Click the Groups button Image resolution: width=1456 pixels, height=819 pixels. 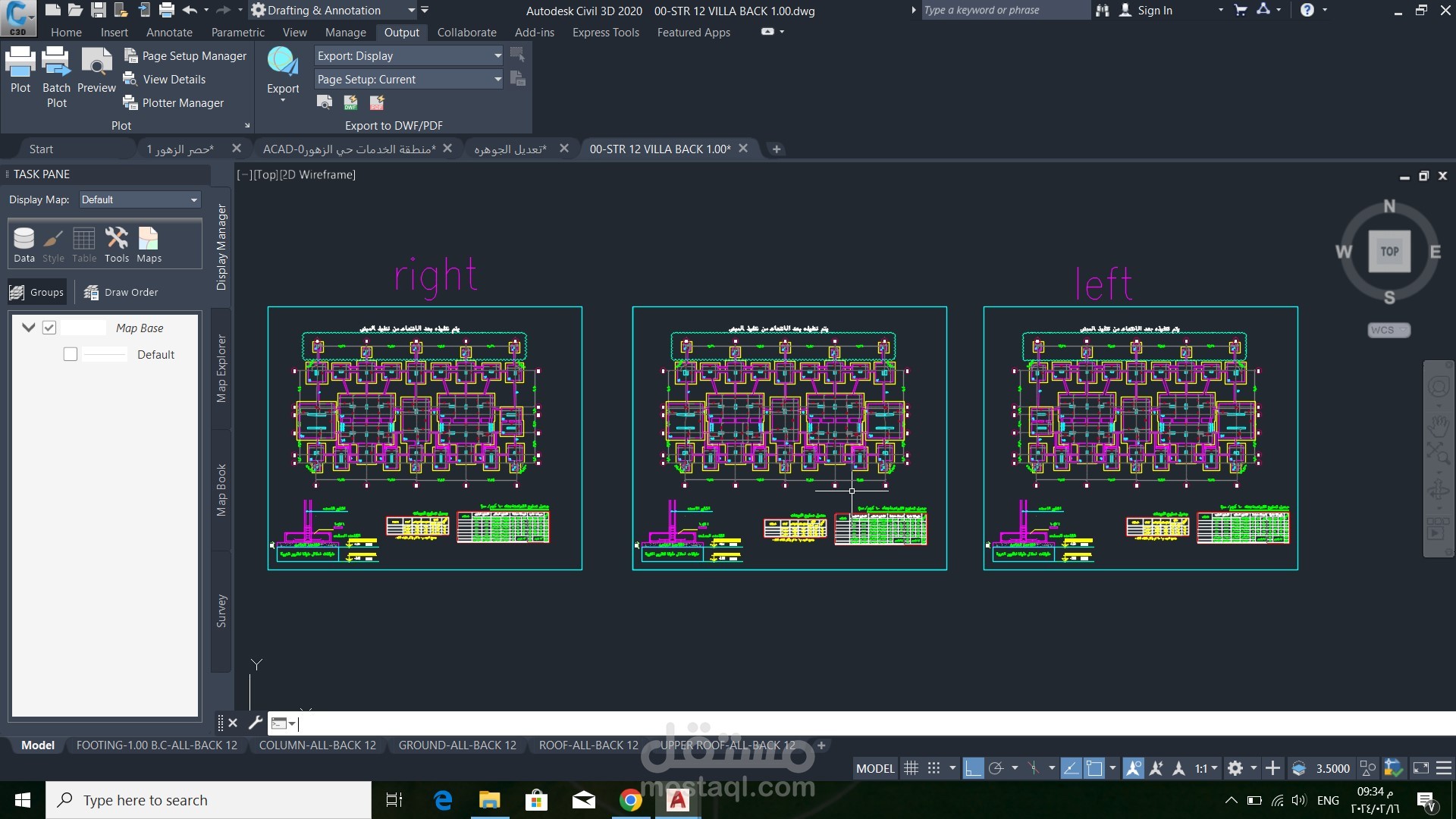36,292
